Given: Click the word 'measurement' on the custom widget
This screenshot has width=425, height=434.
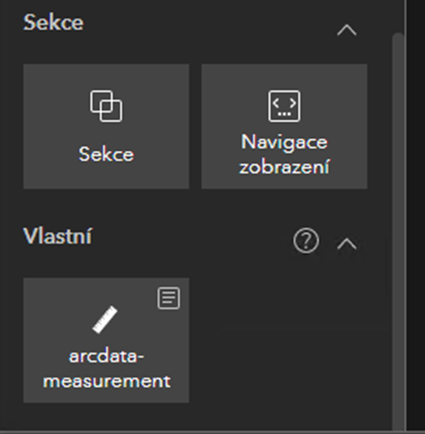Looking at the screenshot, I should 107,381.
